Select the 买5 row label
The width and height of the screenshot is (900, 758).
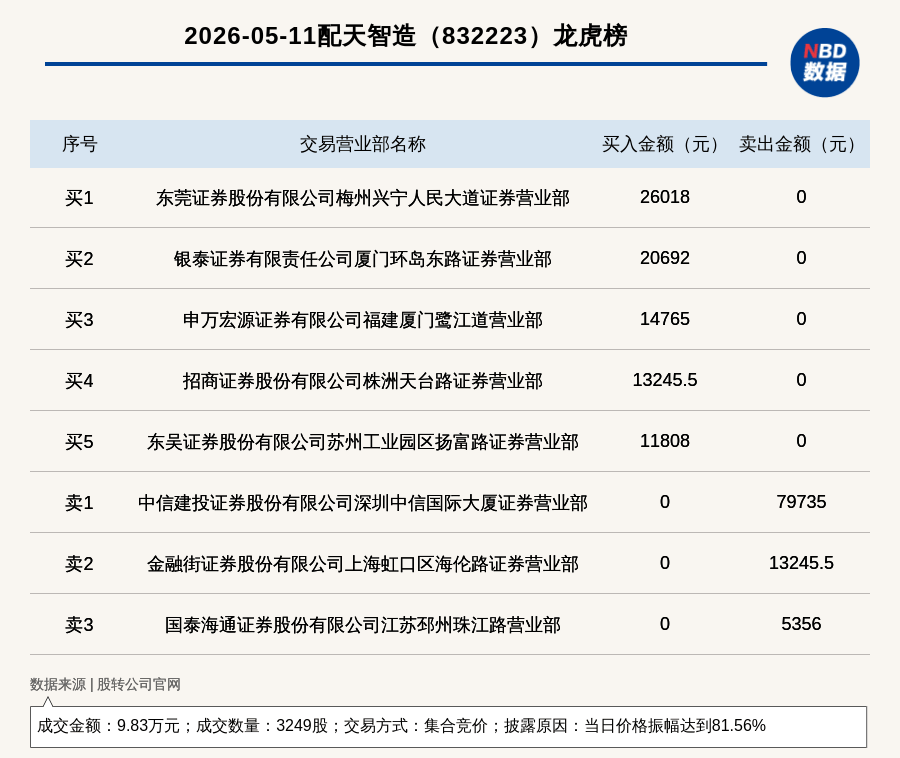pyautogui.click(x=79, y=442)
